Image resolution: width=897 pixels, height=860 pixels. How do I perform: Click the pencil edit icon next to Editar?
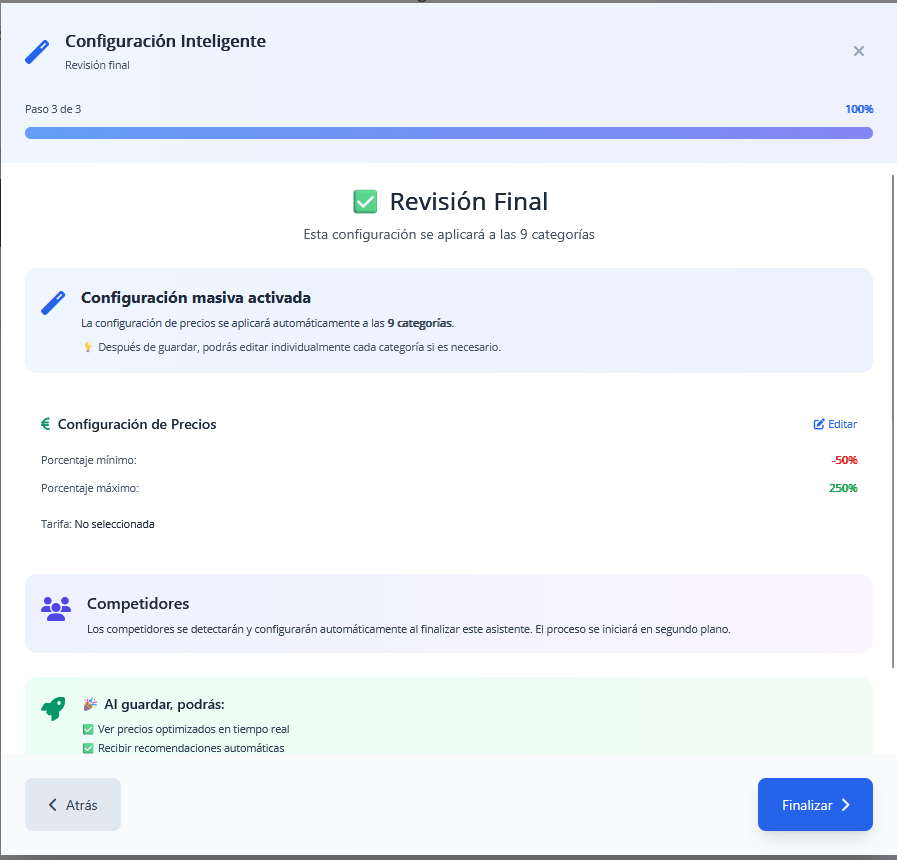coord(819,424)
